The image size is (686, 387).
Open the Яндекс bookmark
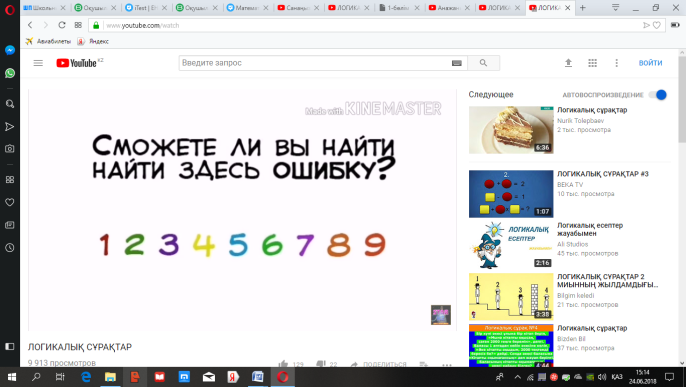[x=93, y=41]
